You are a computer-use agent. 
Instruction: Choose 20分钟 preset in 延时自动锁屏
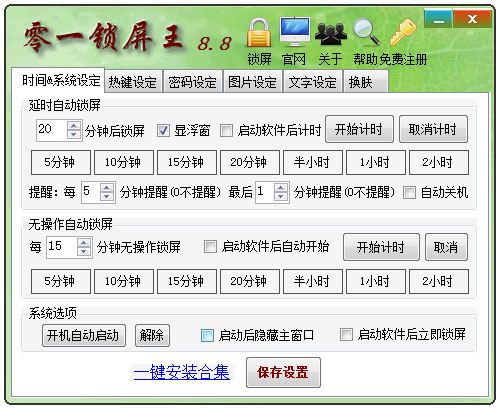click(x=250, y=162)
